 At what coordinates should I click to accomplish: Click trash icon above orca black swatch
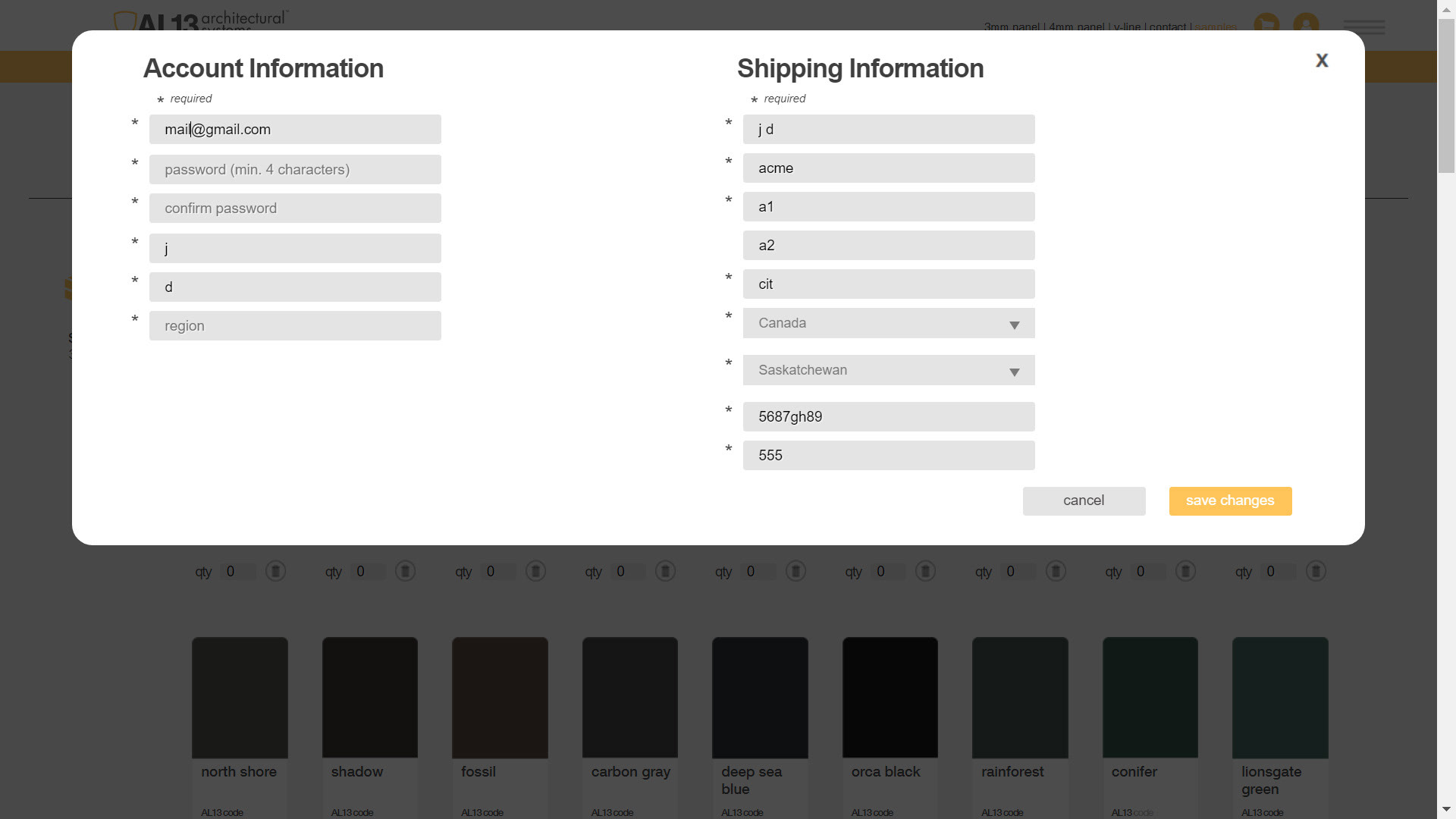tap(925, 571)
